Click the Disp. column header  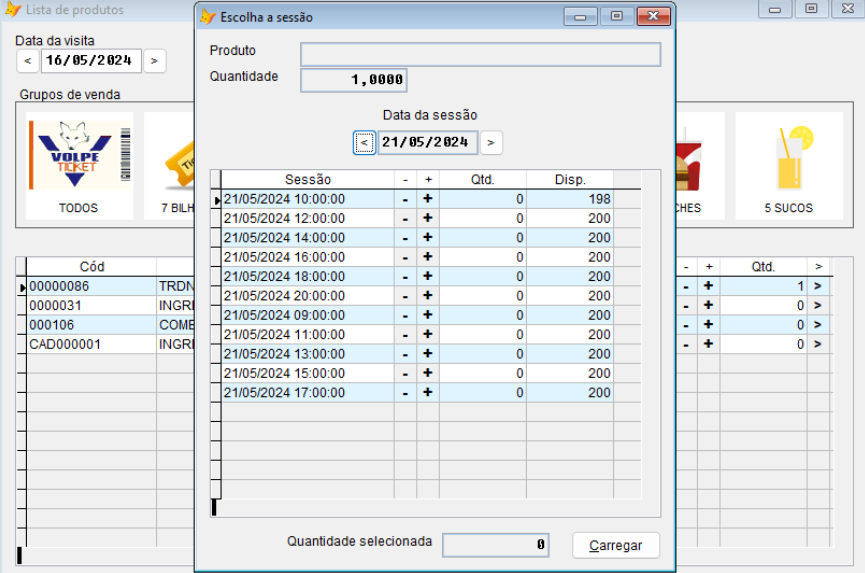click(569, 180)
